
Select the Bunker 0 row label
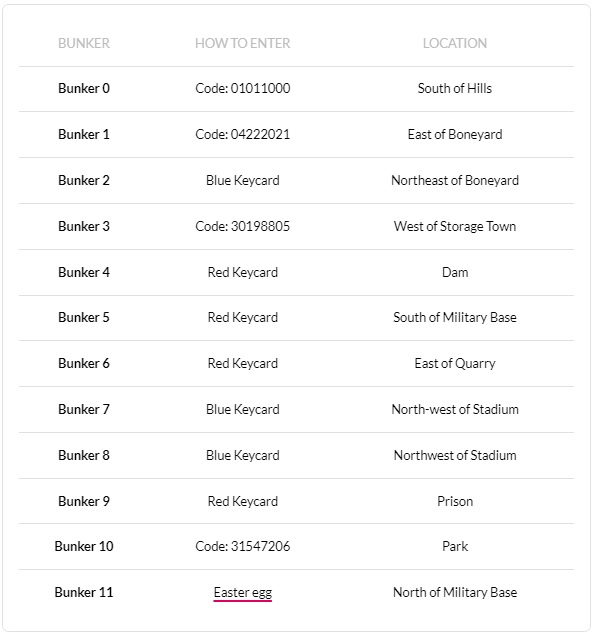[84, 88]
